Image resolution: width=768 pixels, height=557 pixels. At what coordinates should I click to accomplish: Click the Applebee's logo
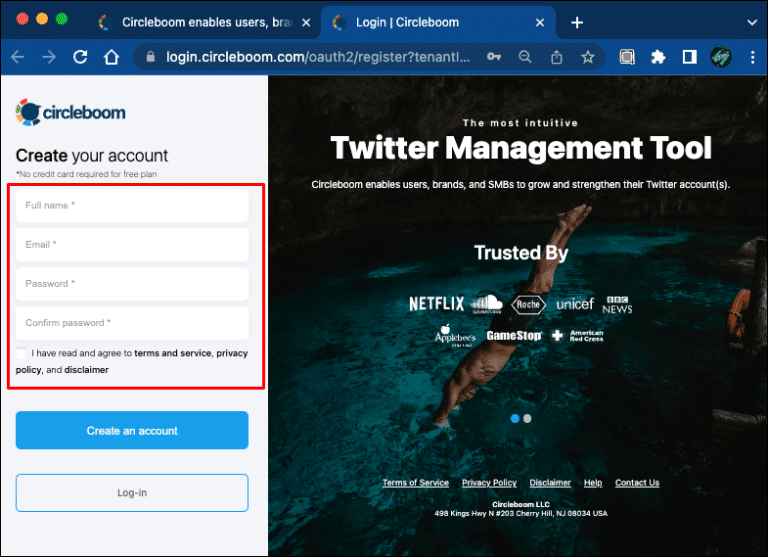455,336
